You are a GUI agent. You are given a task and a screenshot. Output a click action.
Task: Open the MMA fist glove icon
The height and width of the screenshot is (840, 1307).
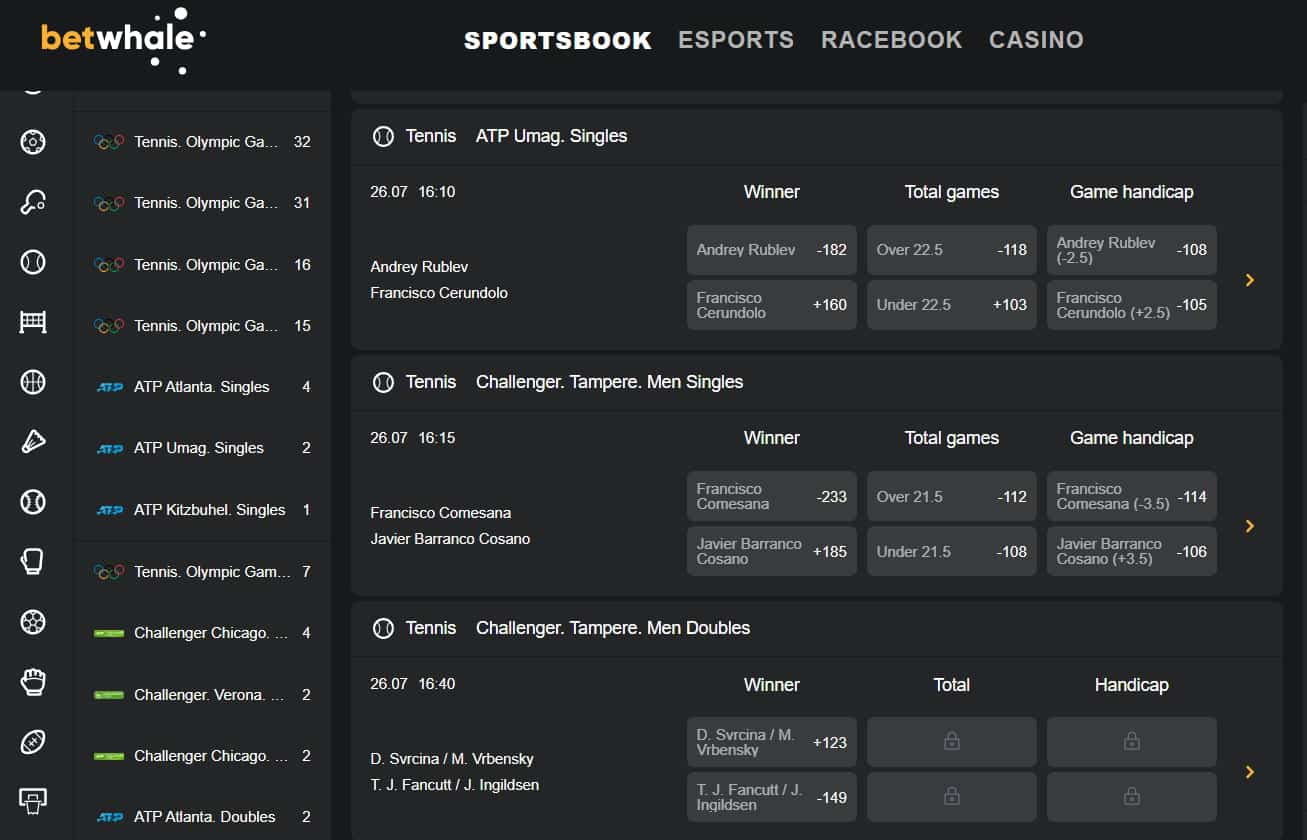33,682
